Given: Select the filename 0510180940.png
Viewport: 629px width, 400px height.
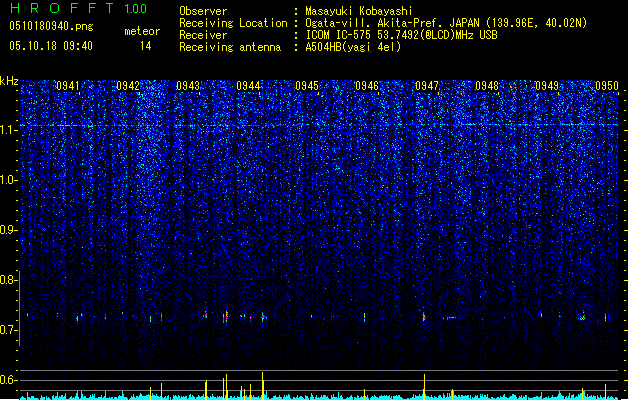Looking at the screenshot, I should click(51, 26).
